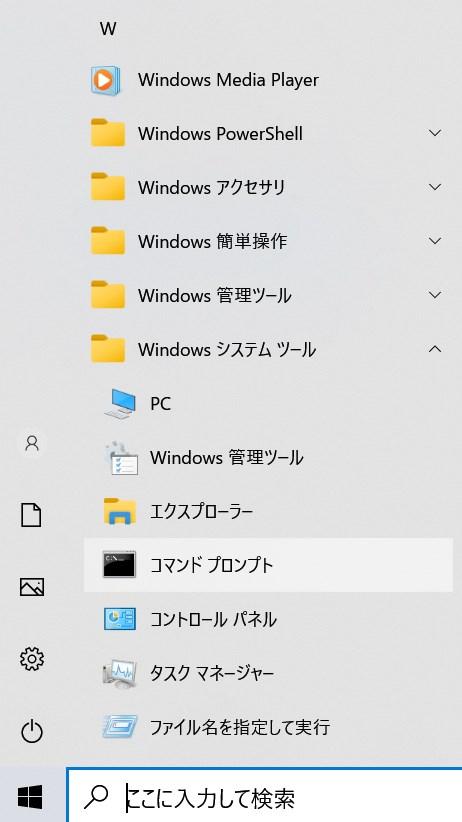Viewport: 462px width, 822px height.
Task: Click the Windows アクセサリ folder icon
Action: [x=108, y=187]
